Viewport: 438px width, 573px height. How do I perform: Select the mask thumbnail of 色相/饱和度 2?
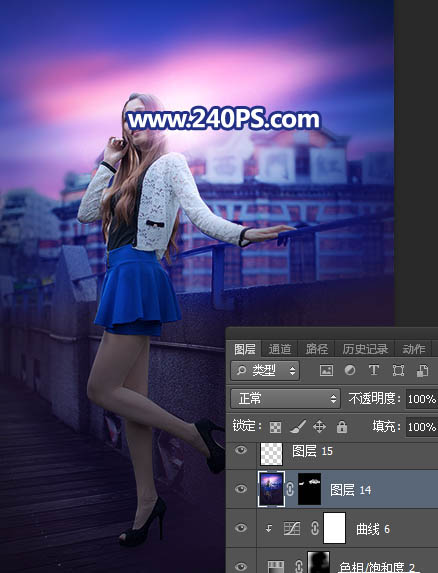318,562
